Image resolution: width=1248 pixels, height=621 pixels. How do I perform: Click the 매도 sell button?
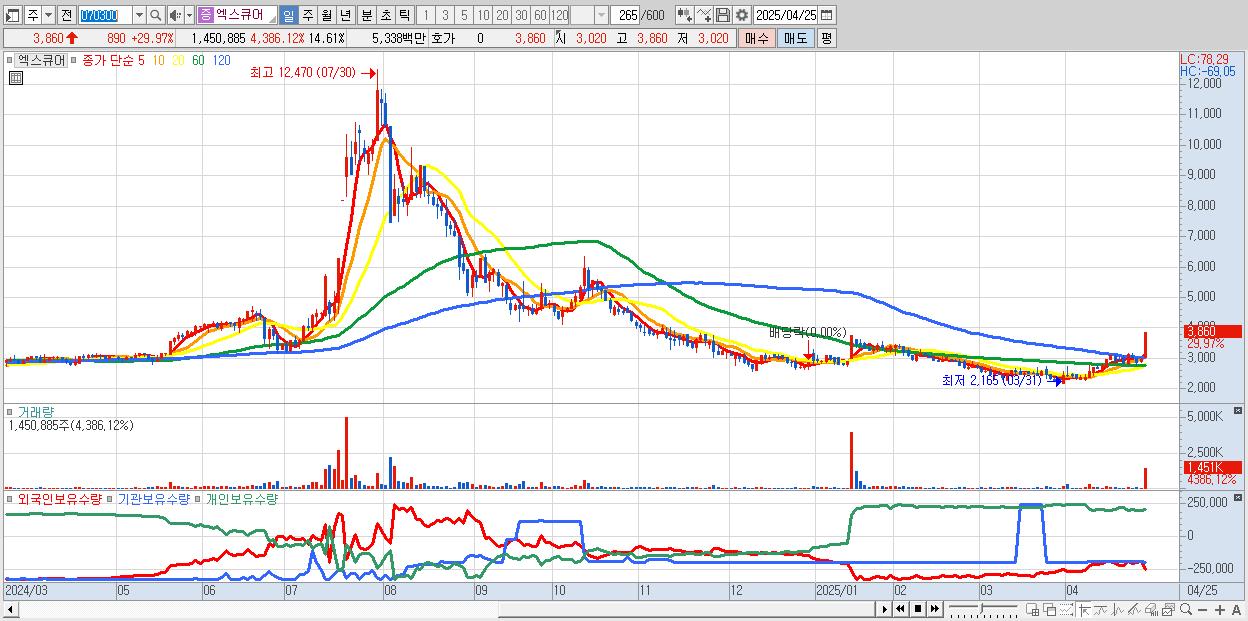point(795,38)
